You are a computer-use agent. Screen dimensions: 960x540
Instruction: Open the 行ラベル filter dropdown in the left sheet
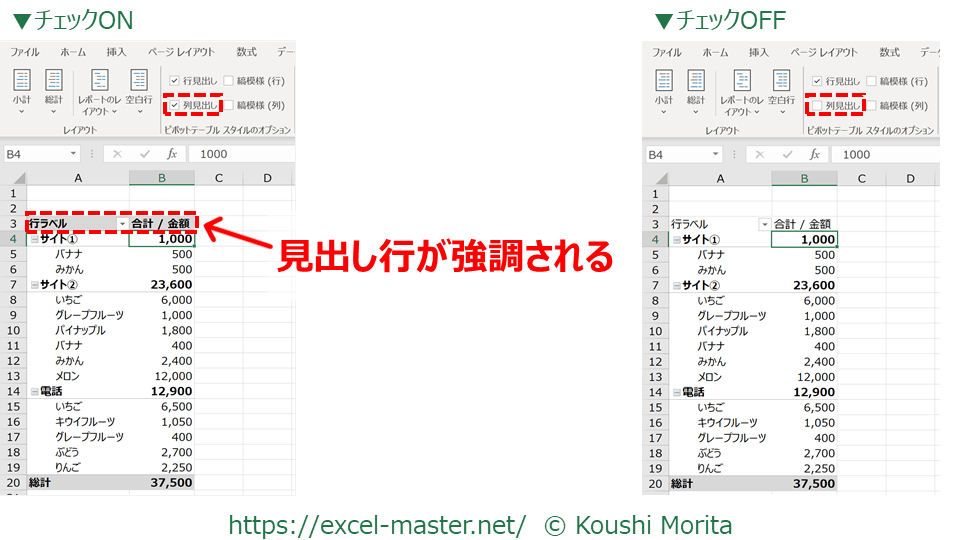[122, 224]
